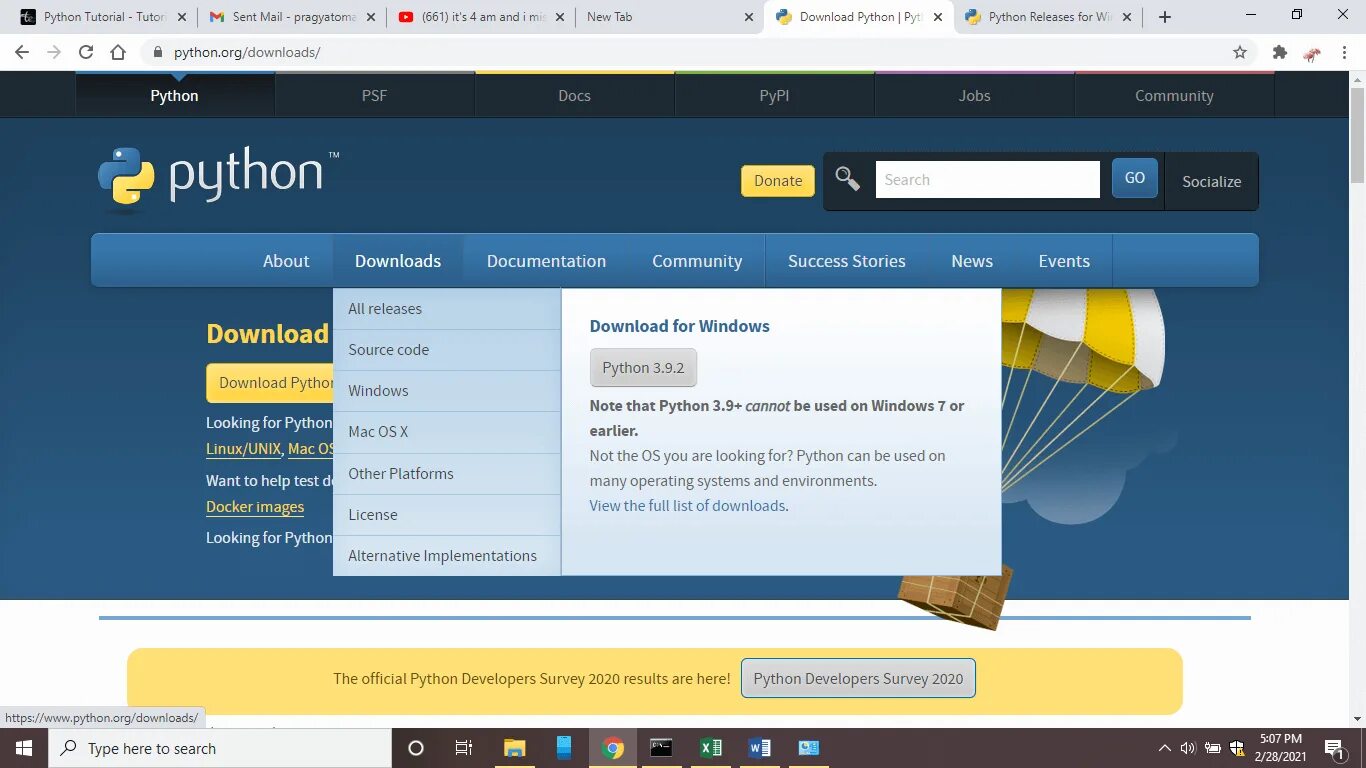The image size is (1366, 768).
Task: Go back with the browser back arrow
Action: tap(22, 52)
